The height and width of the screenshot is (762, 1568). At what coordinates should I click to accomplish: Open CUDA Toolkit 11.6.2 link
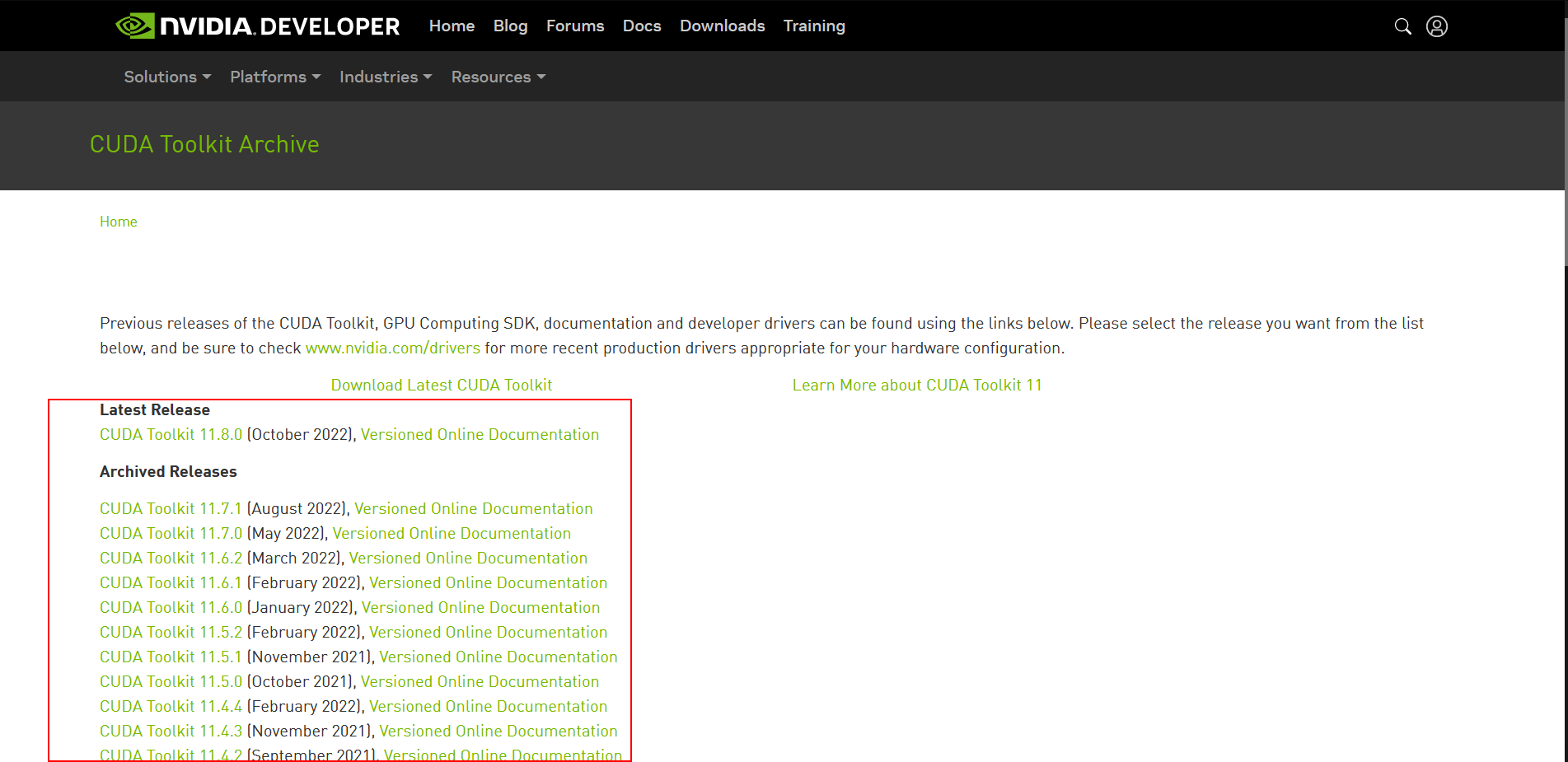click(171, 558)
